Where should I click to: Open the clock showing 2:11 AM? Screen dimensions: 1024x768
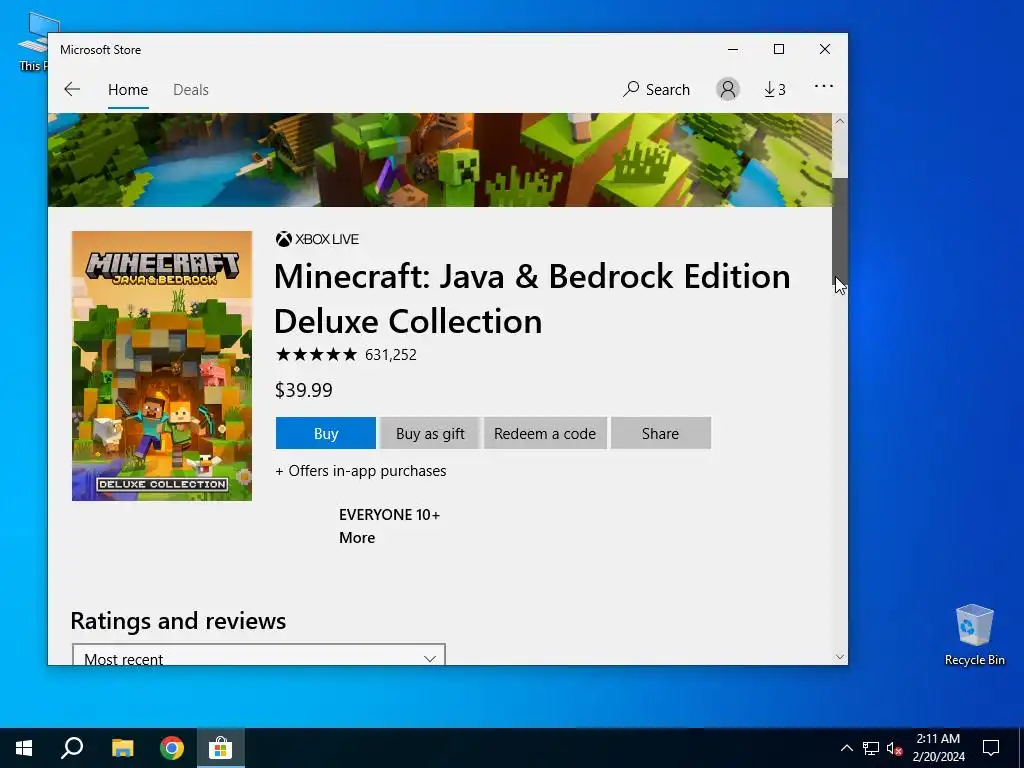click(938, 748)
